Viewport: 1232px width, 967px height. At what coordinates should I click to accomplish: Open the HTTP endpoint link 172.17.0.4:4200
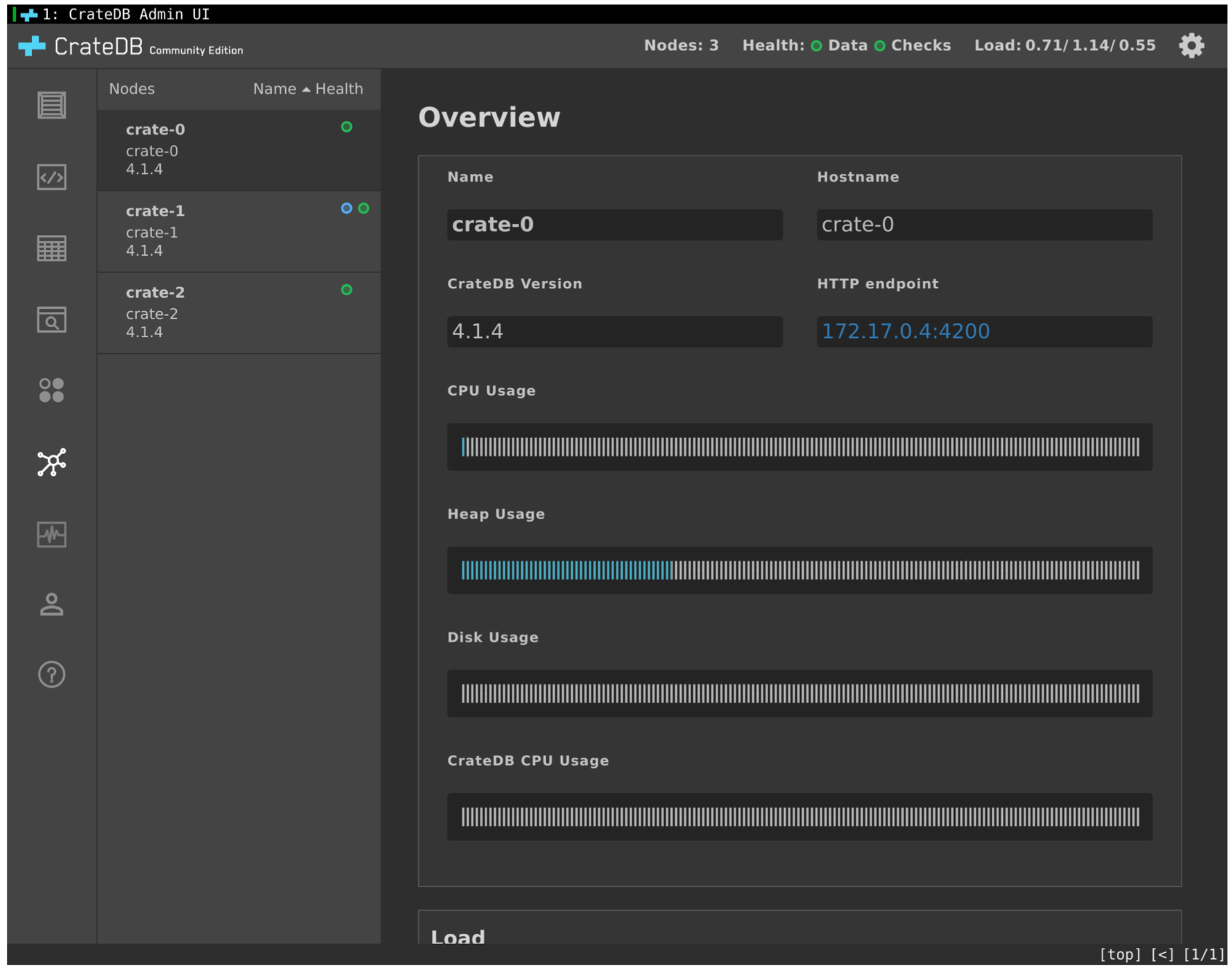(905, 332)
